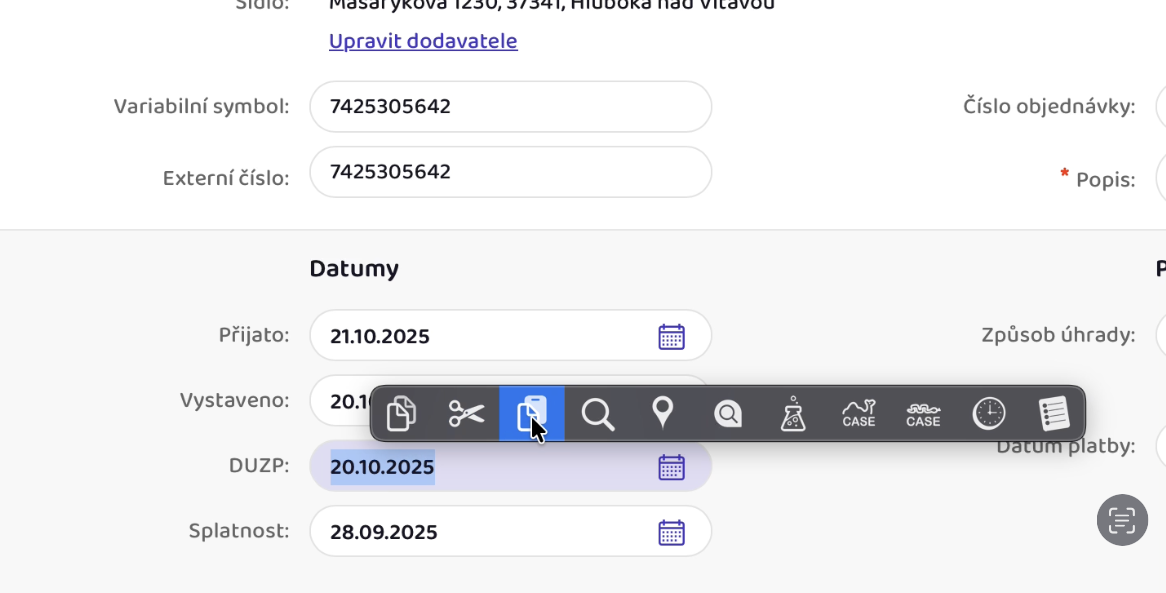Click into the Externí číslo field
The image size is (1166, 593).
(x=510, y=172)
